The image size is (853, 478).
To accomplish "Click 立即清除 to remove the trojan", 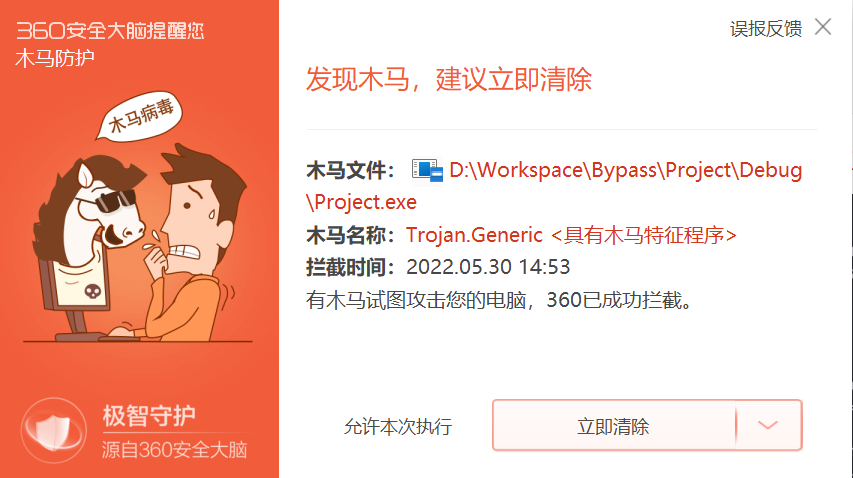I will click(x=613, y=426).
